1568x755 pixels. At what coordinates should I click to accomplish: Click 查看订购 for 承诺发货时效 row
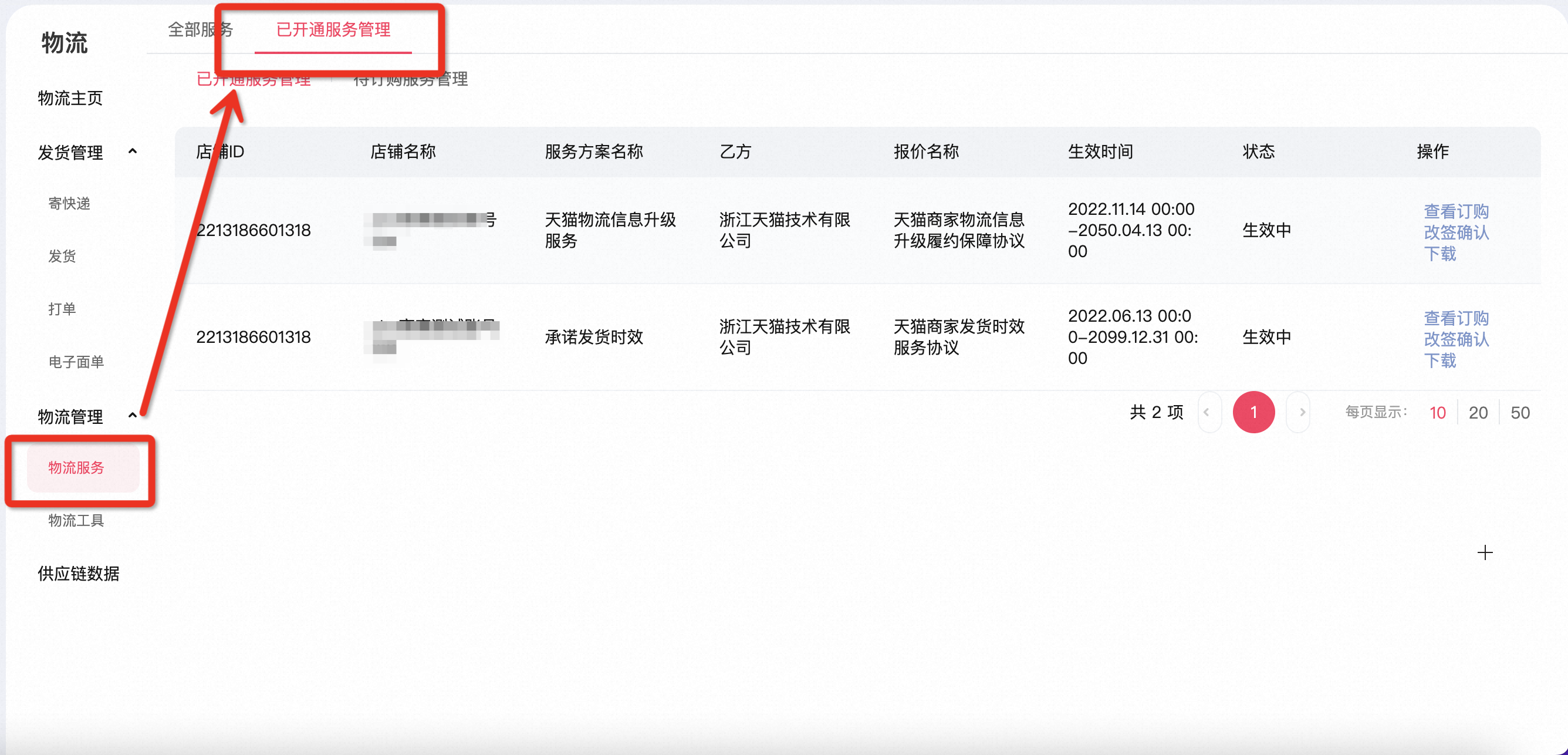click(1456, 318)
